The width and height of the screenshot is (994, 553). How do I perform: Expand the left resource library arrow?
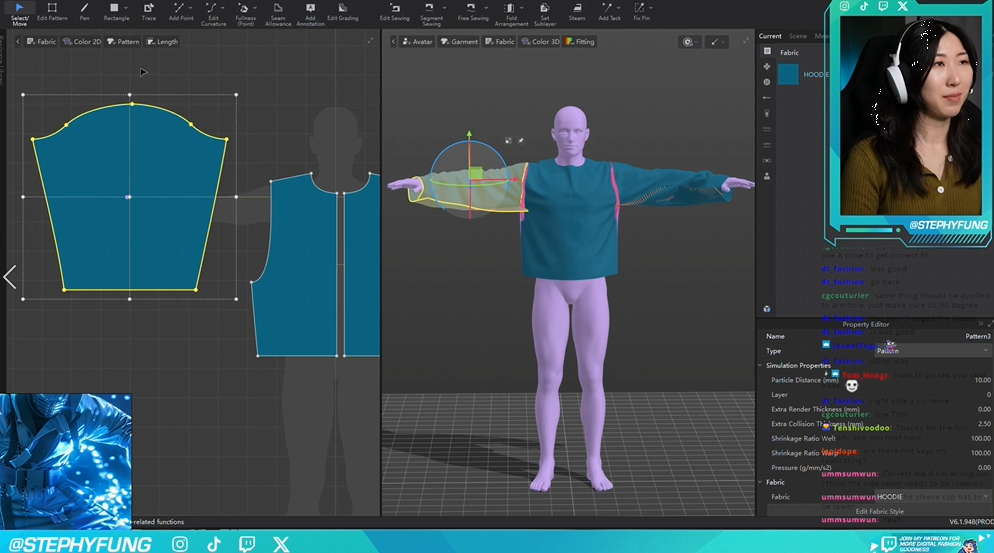[10, 277]
